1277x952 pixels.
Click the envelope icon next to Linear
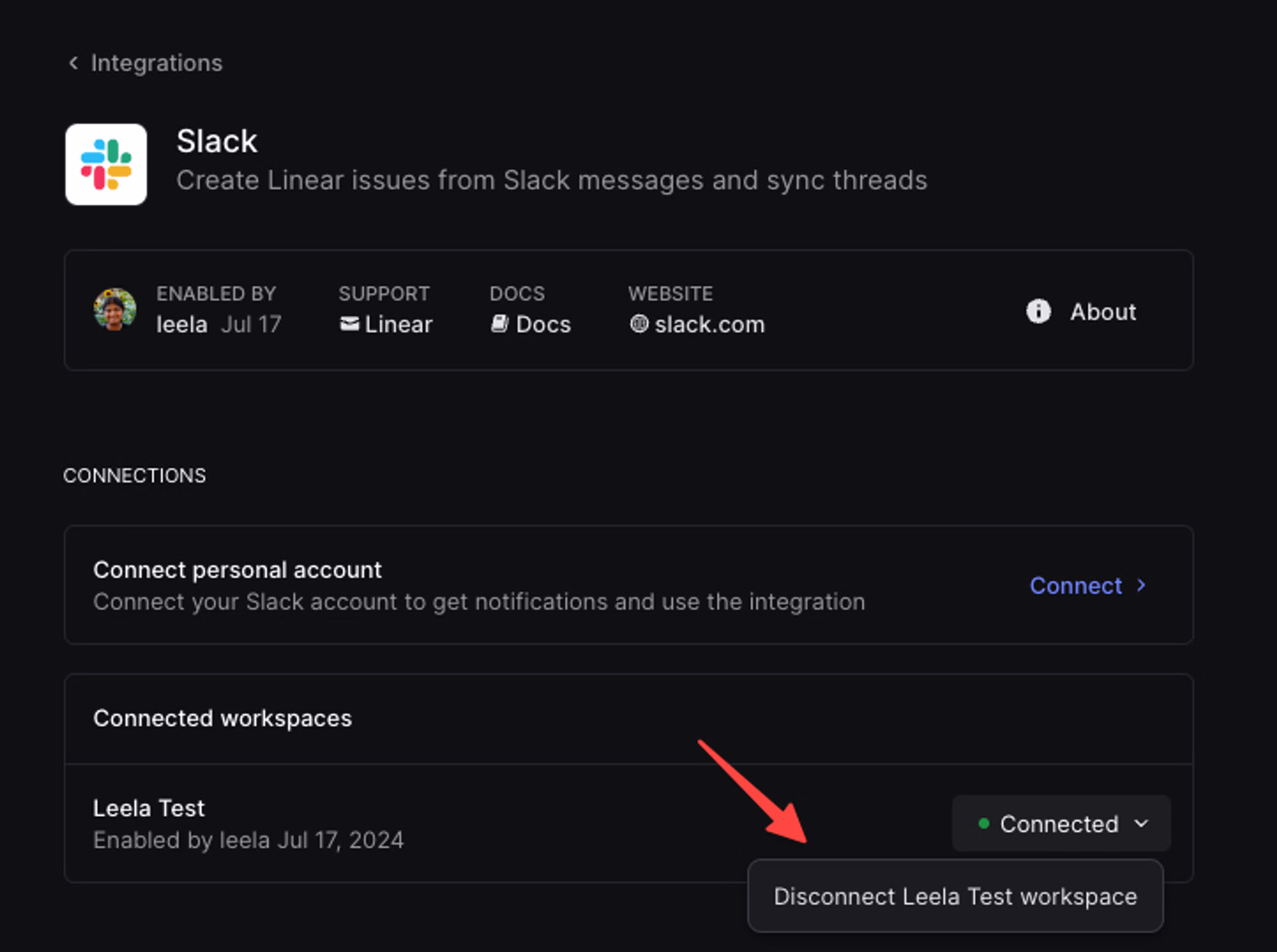[349, 324]
